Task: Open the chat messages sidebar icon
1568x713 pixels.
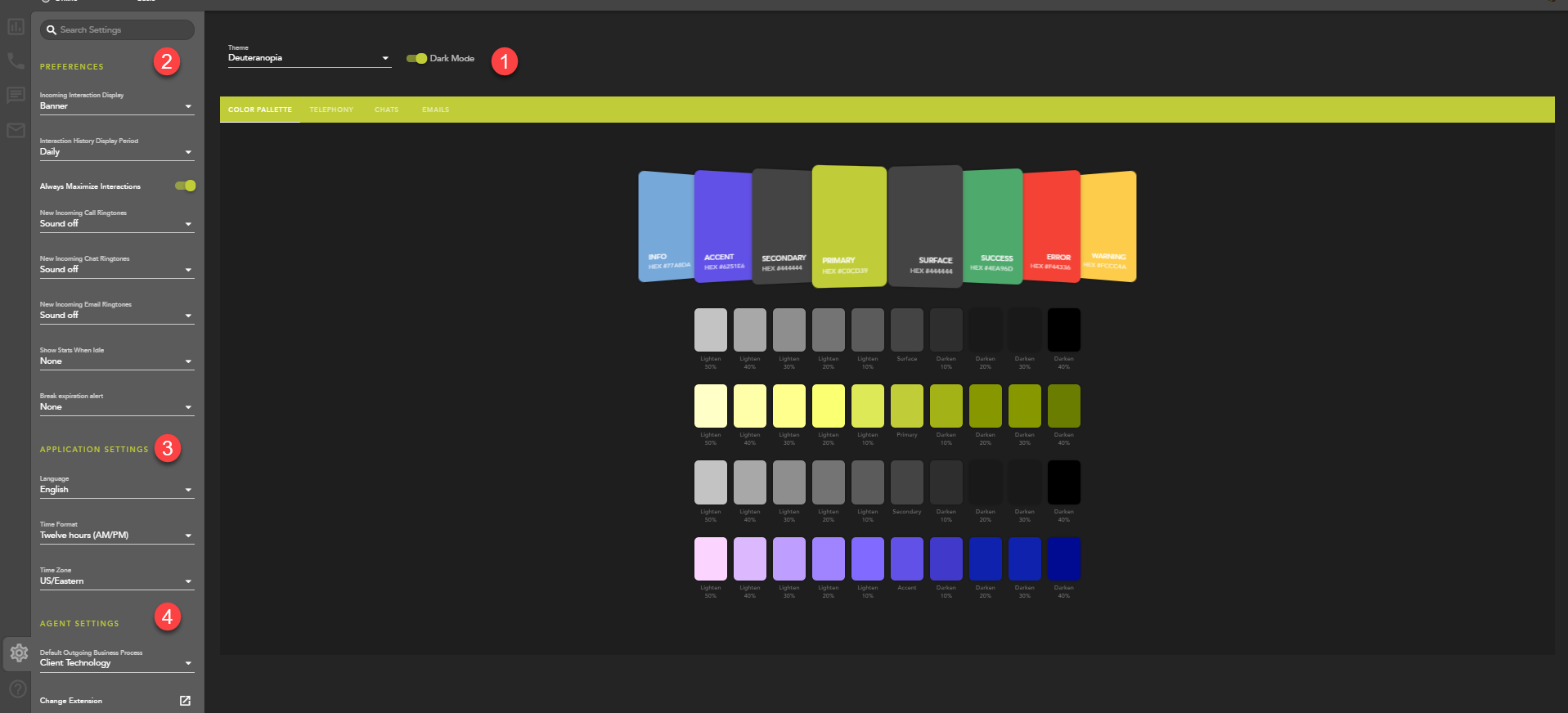Action: click(16, 96)
